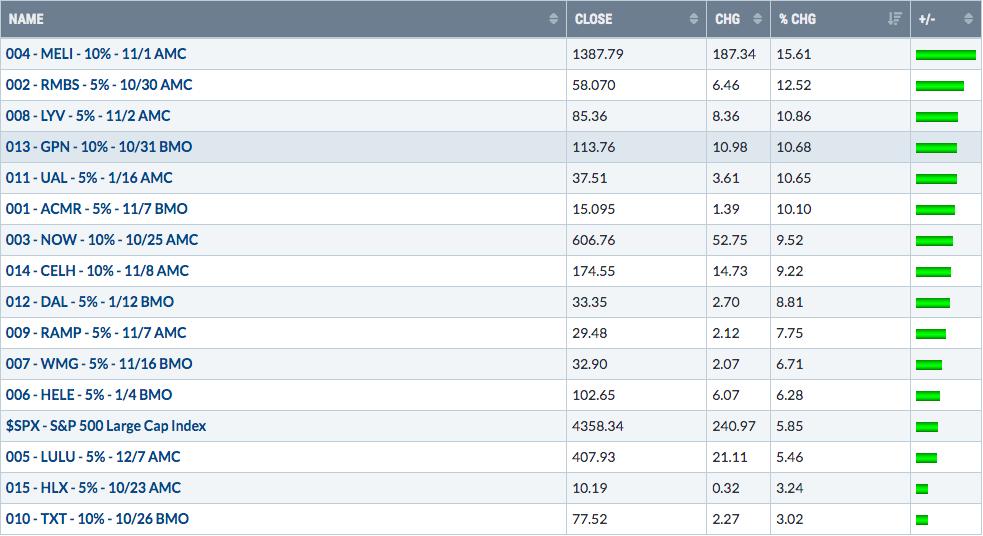Select the 013 - GPN row link
Screen dimensions: 983x536
point(99,147)
